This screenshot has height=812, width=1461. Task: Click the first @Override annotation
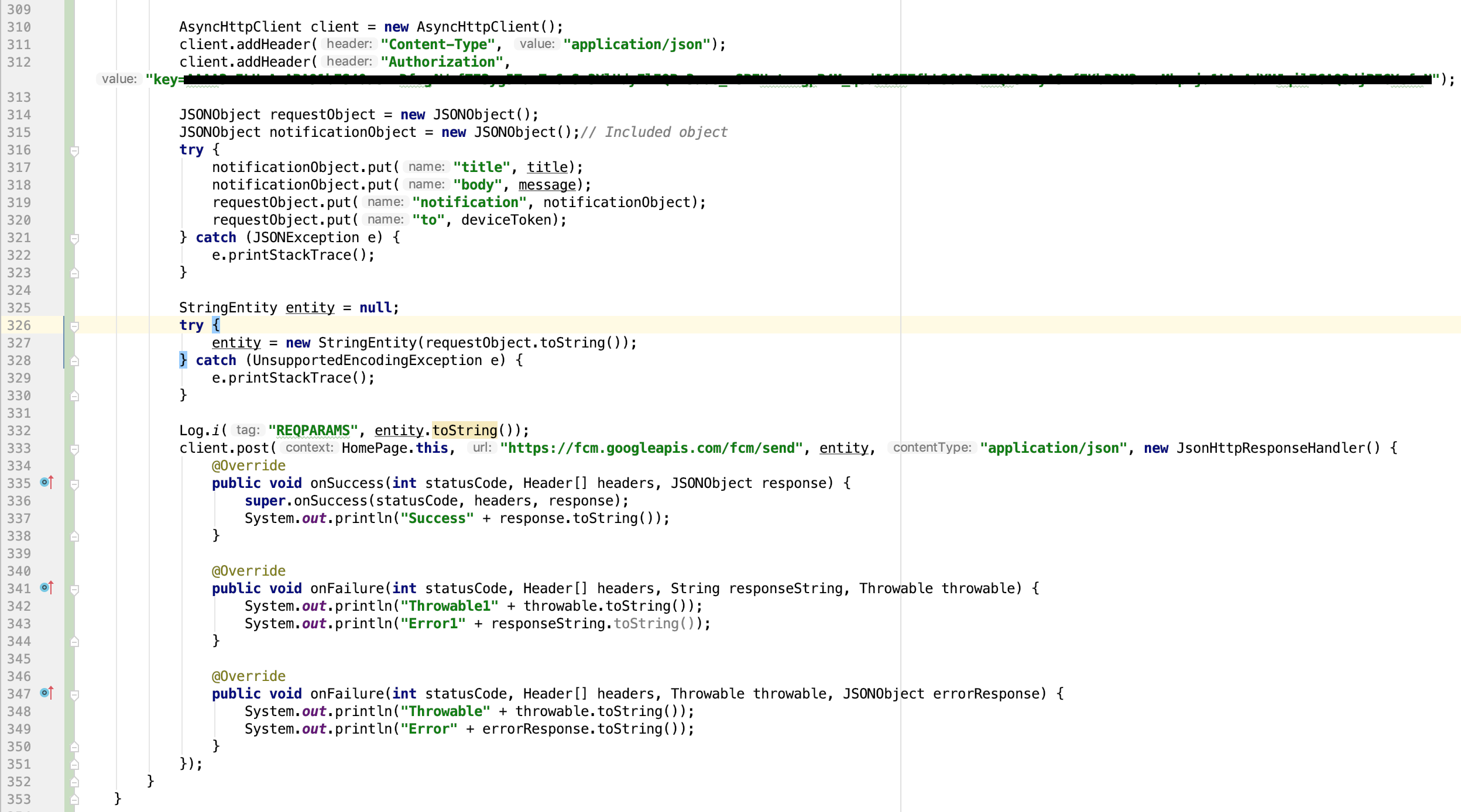(x=248, y=466)
